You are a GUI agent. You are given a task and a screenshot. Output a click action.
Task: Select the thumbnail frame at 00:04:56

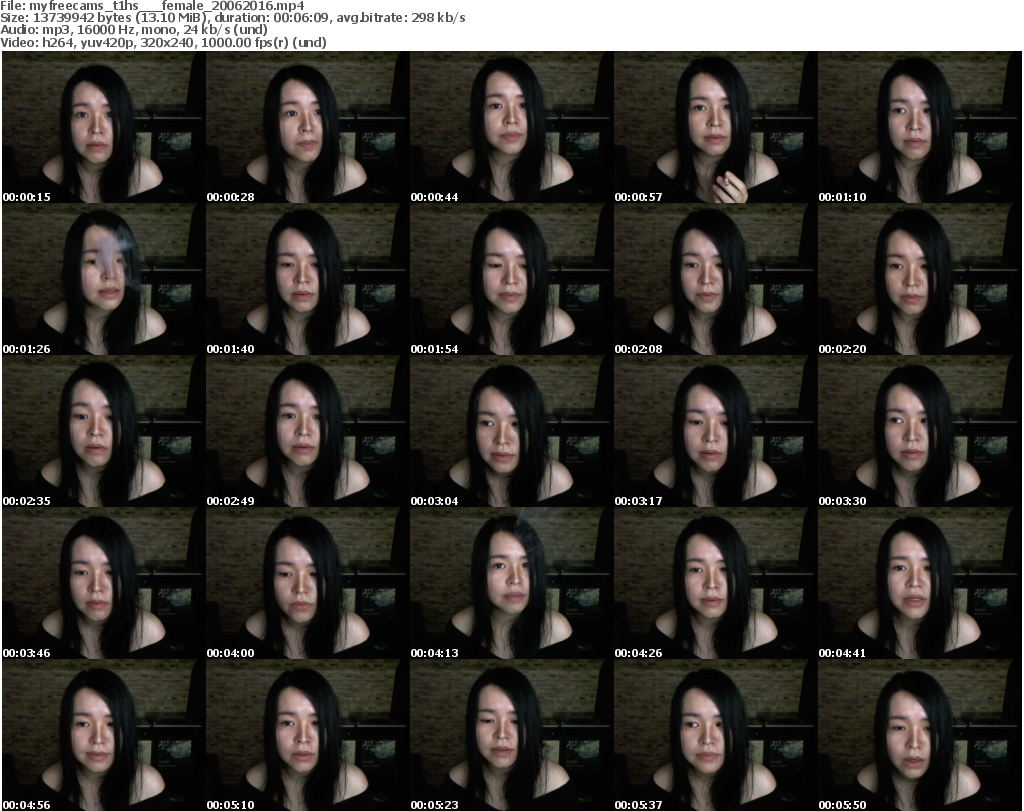click(x=104, y=735)
